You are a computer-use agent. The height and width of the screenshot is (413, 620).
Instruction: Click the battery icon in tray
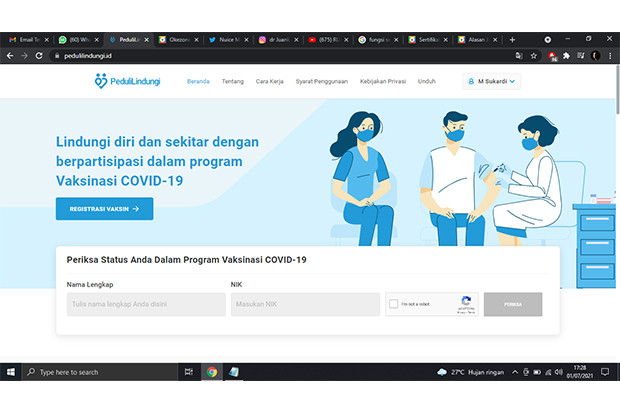click(x=537, y=372)
